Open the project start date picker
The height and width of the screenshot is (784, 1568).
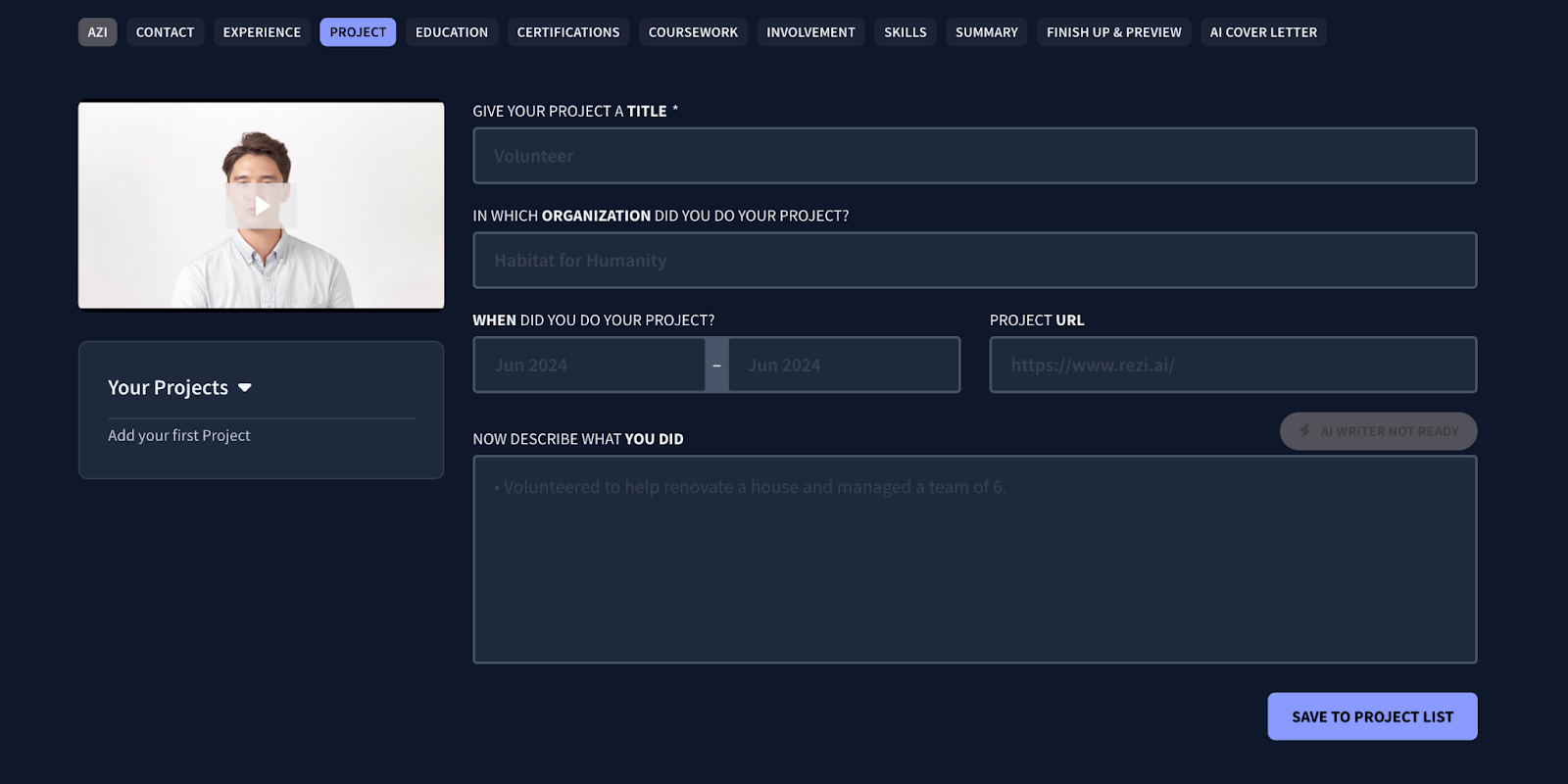(589, 365)
